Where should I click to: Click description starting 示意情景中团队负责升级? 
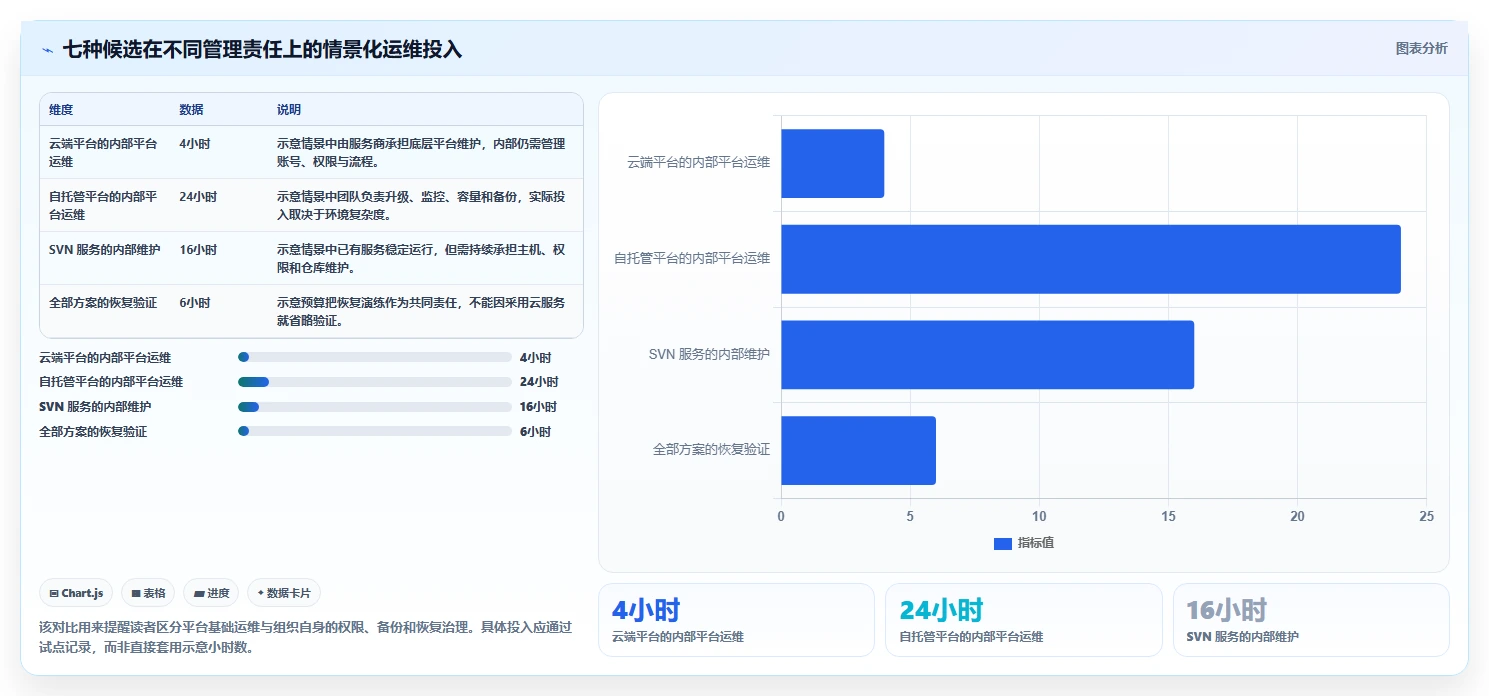422,205
